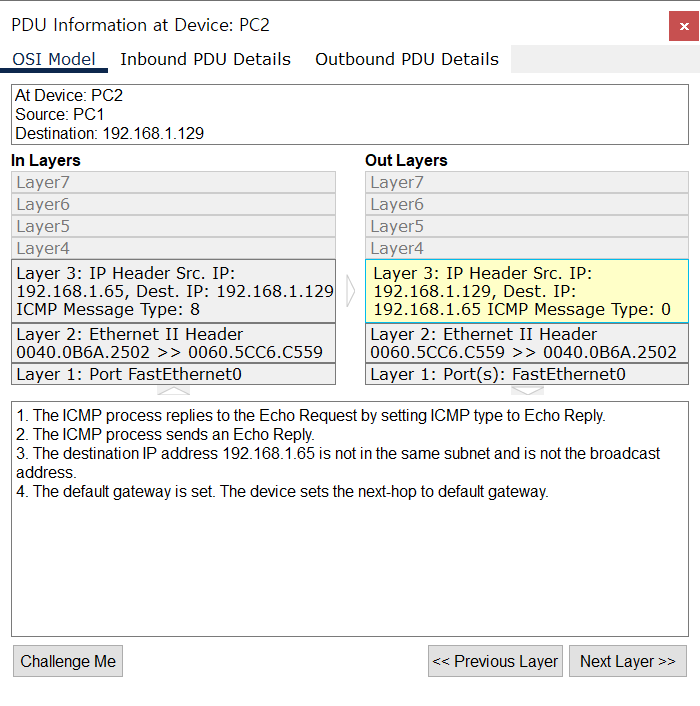Click the 'Destination: 192.168.1.129' text

pos(109,134)
